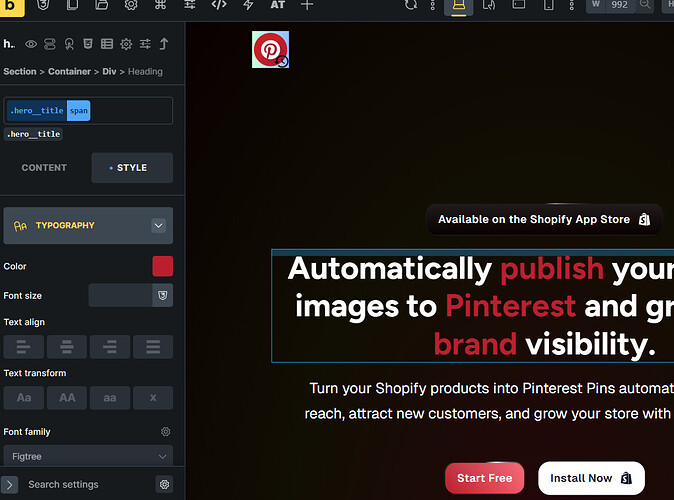Set text transform to capitalize Aa
This screenshot has height=500, width=674.
pyautogui.click(x=24, y=398)
